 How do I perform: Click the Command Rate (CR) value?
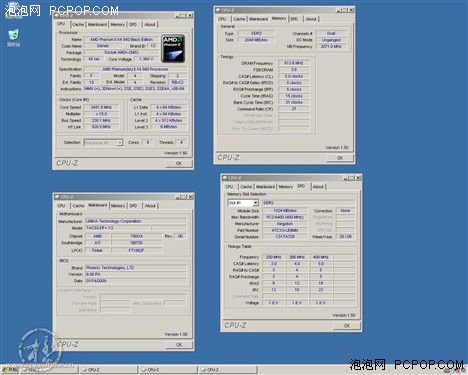point(294,109)
